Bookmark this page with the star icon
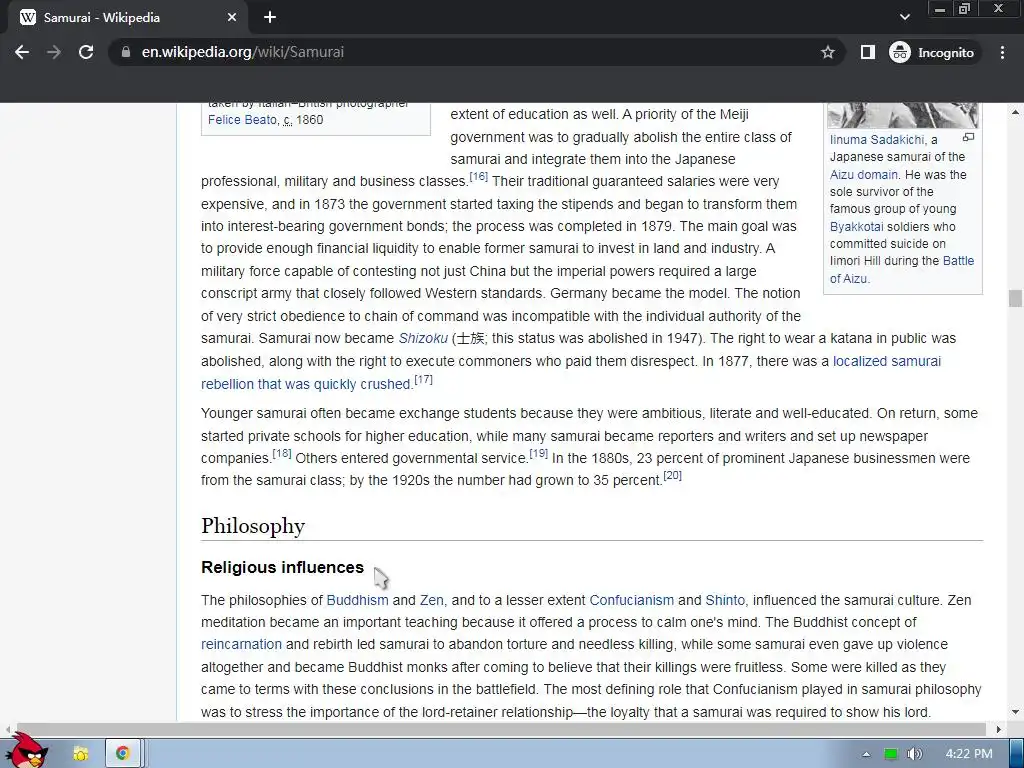Image resolution: width=1024 pixels, height=768 pixels. coord(827,52)
